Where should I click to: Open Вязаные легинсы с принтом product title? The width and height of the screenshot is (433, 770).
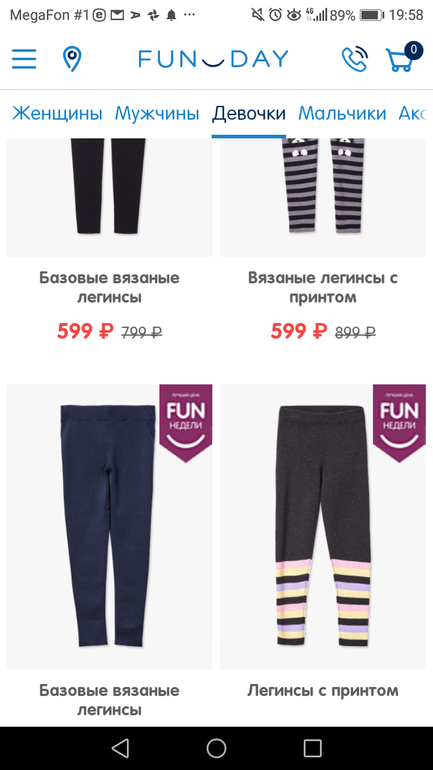point(323,288)
